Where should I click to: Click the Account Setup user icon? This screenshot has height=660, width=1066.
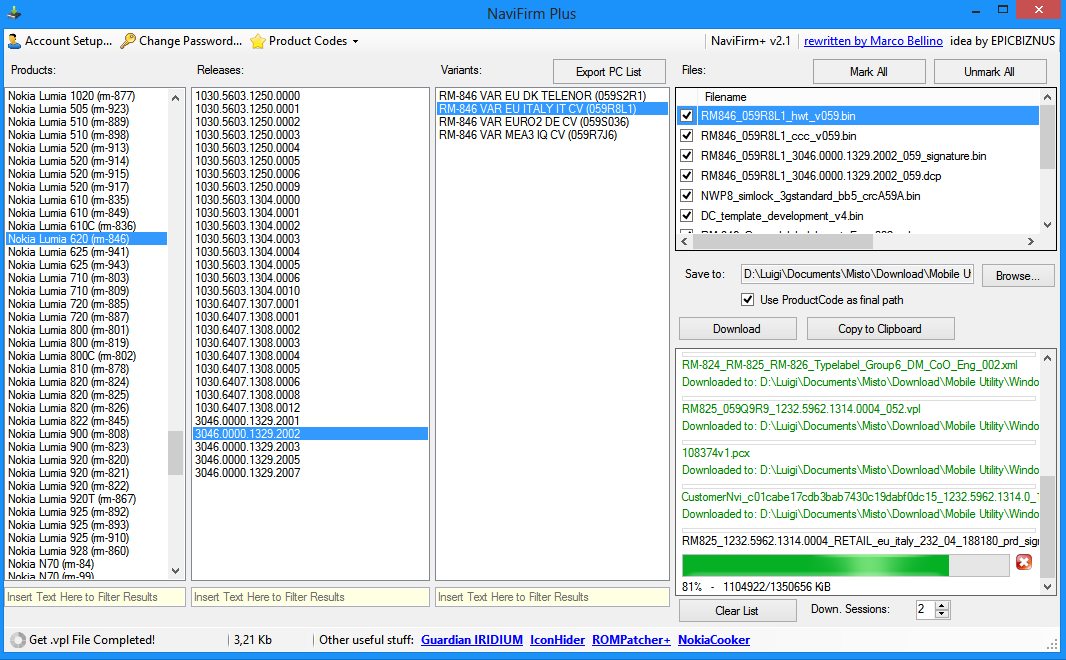[14, 41]
